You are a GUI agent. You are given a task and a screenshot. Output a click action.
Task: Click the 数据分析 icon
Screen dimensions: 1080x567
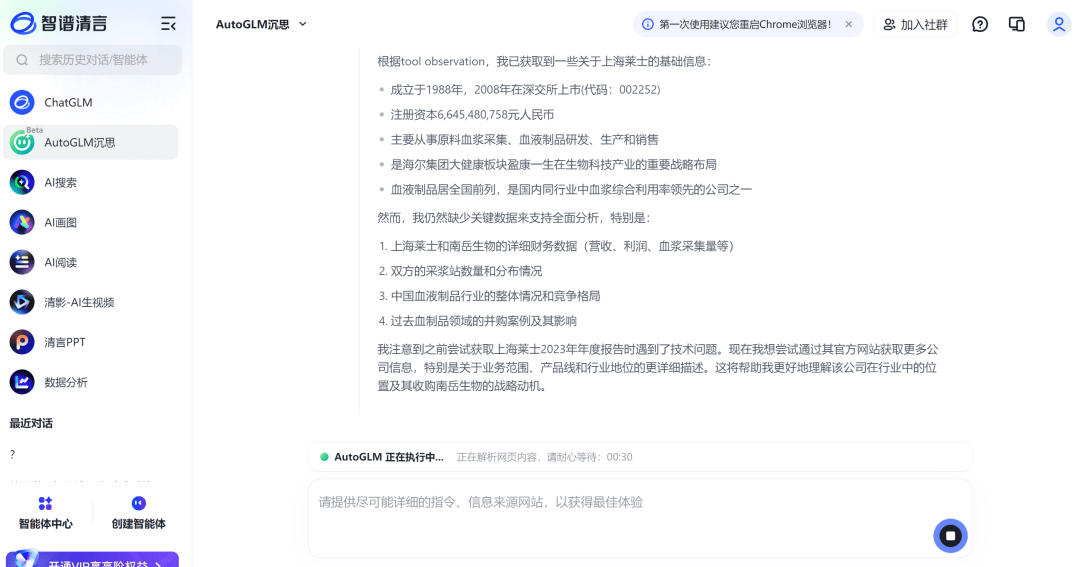(22, 382)
